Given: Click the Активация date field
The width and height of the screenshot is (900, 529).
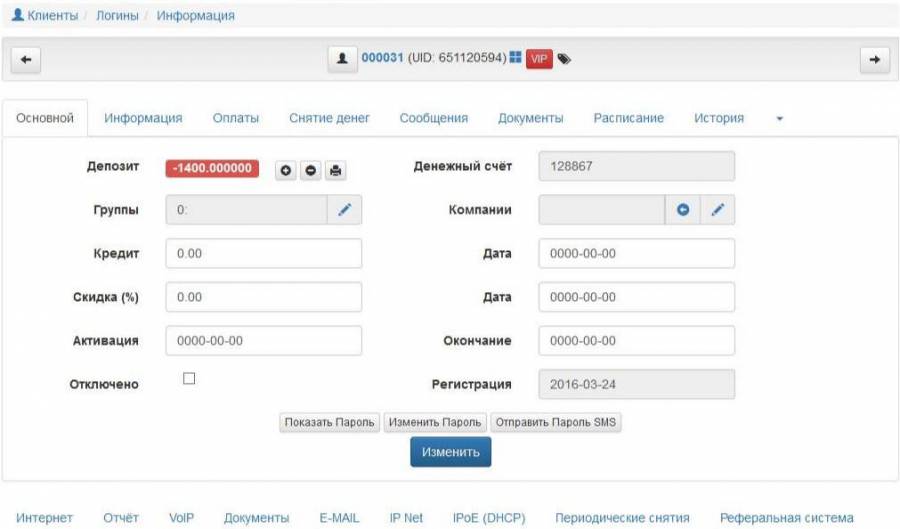Looking at the screenshot, I should 264,341.
